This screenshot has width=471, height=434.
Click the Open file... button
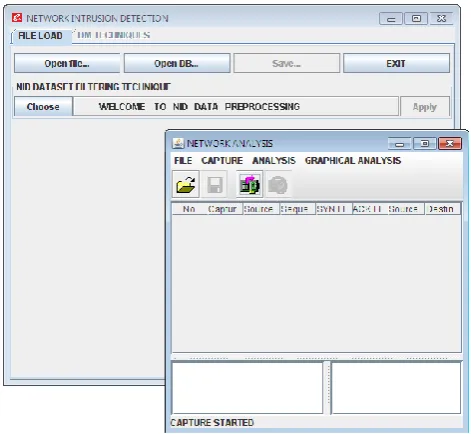(67, 63)
